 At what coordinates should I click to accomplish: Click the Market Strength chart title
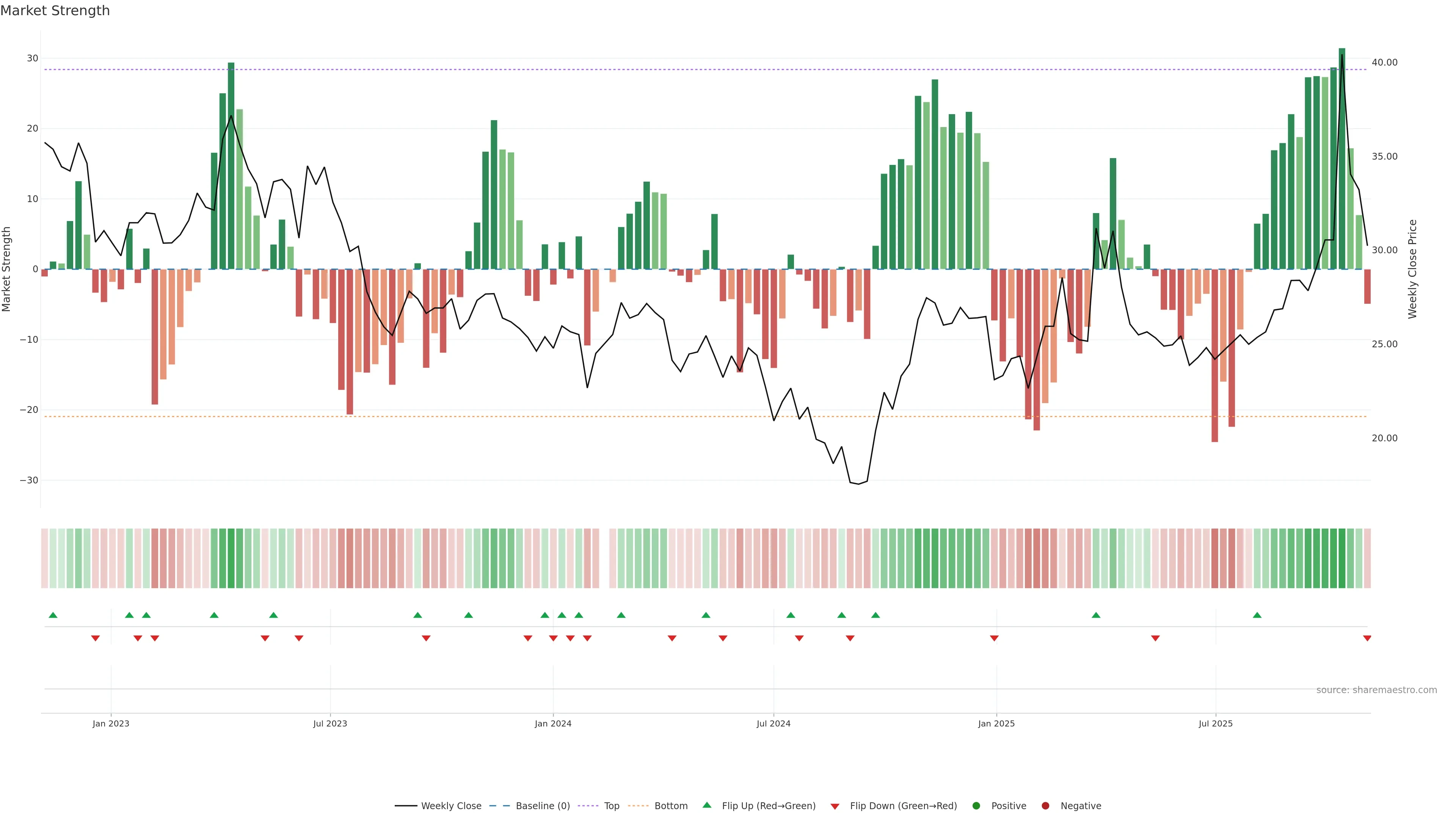55,11
